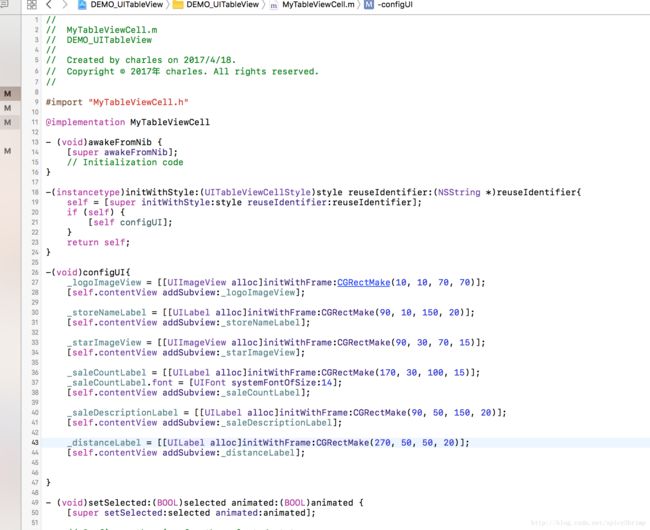Click "if (self) {" on line 20
Viewport: 650px width, 530px height.
[x=96, y=212]
